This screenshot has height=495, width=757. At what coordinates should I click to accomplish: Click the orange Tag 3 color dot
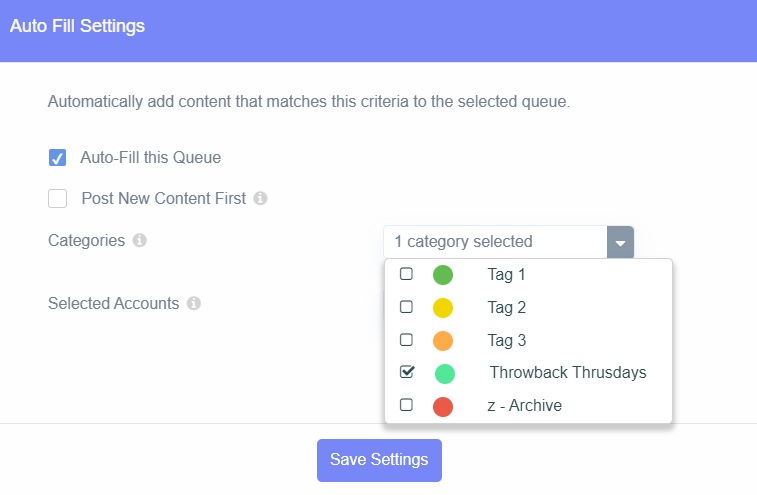click(443, 340)
